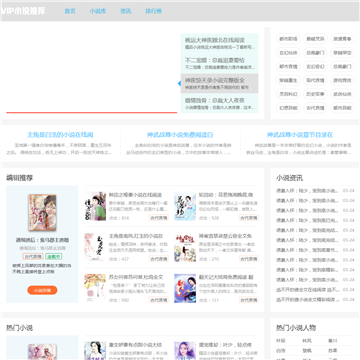Viewport: 360px width, 360px height.
Task: Click the green 连载中 status tag
Action: coord(53,257)
